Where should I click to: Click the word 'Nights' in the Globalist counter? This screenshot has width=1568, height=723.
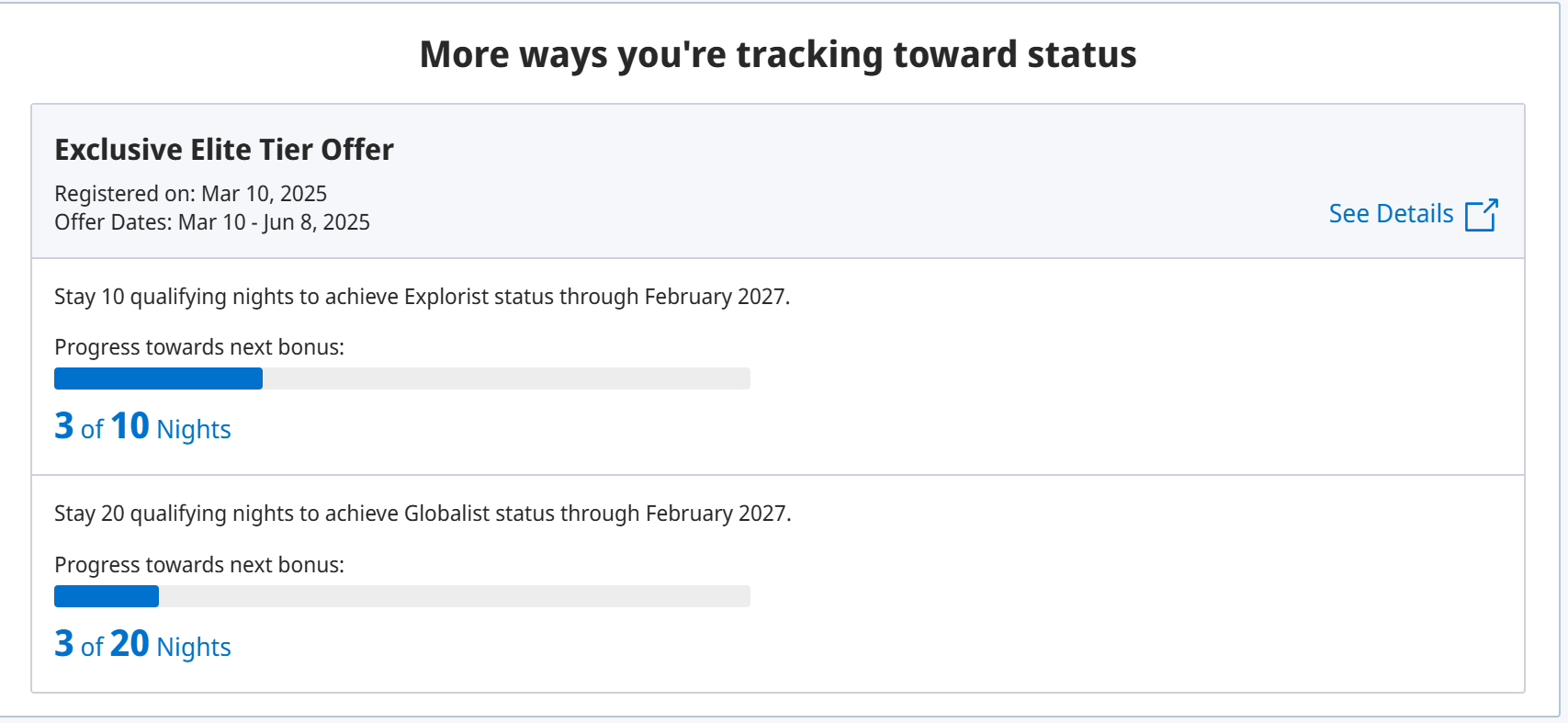click(x=194, y=648)
